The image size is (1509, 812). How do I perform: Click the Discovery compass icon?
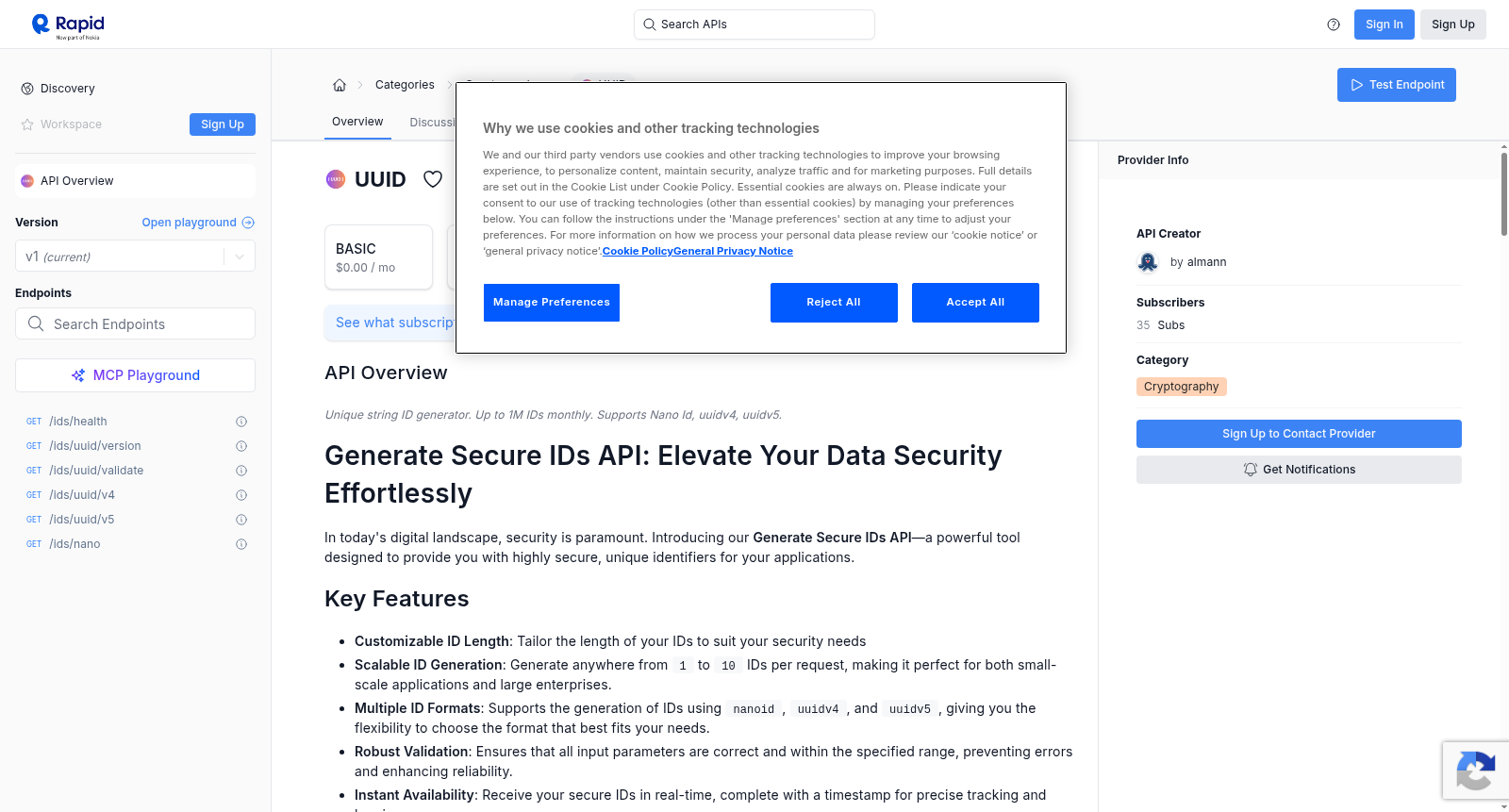[x=27, y=89]
